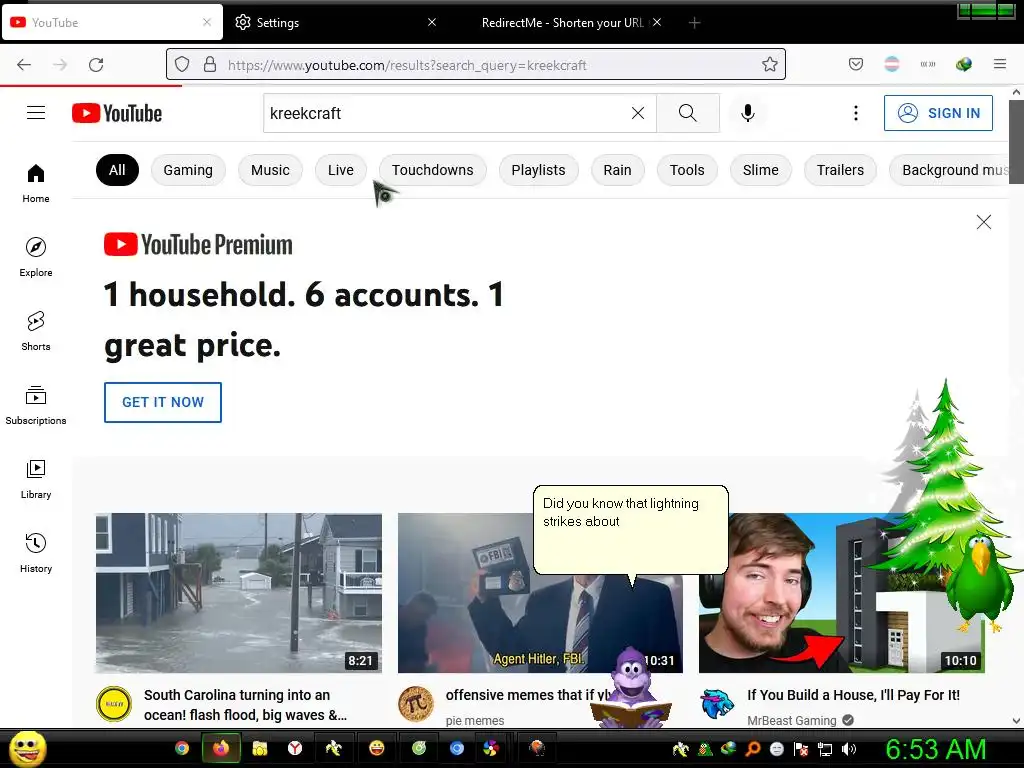Viewport: 1024px width, 768px height.
Task: Select the Slime filter chip
Action: pos(761,170)
